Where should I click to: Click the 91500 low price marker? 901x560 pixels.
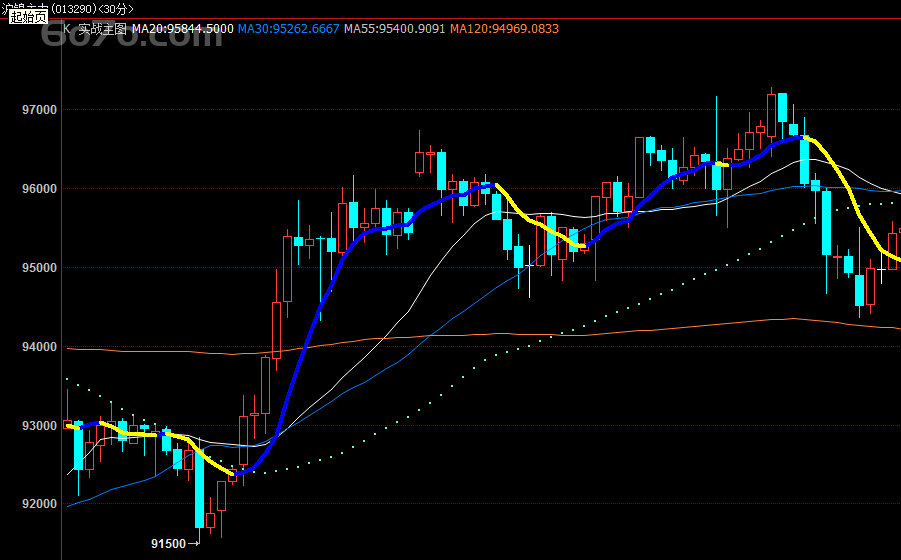(x=168, y=543)
